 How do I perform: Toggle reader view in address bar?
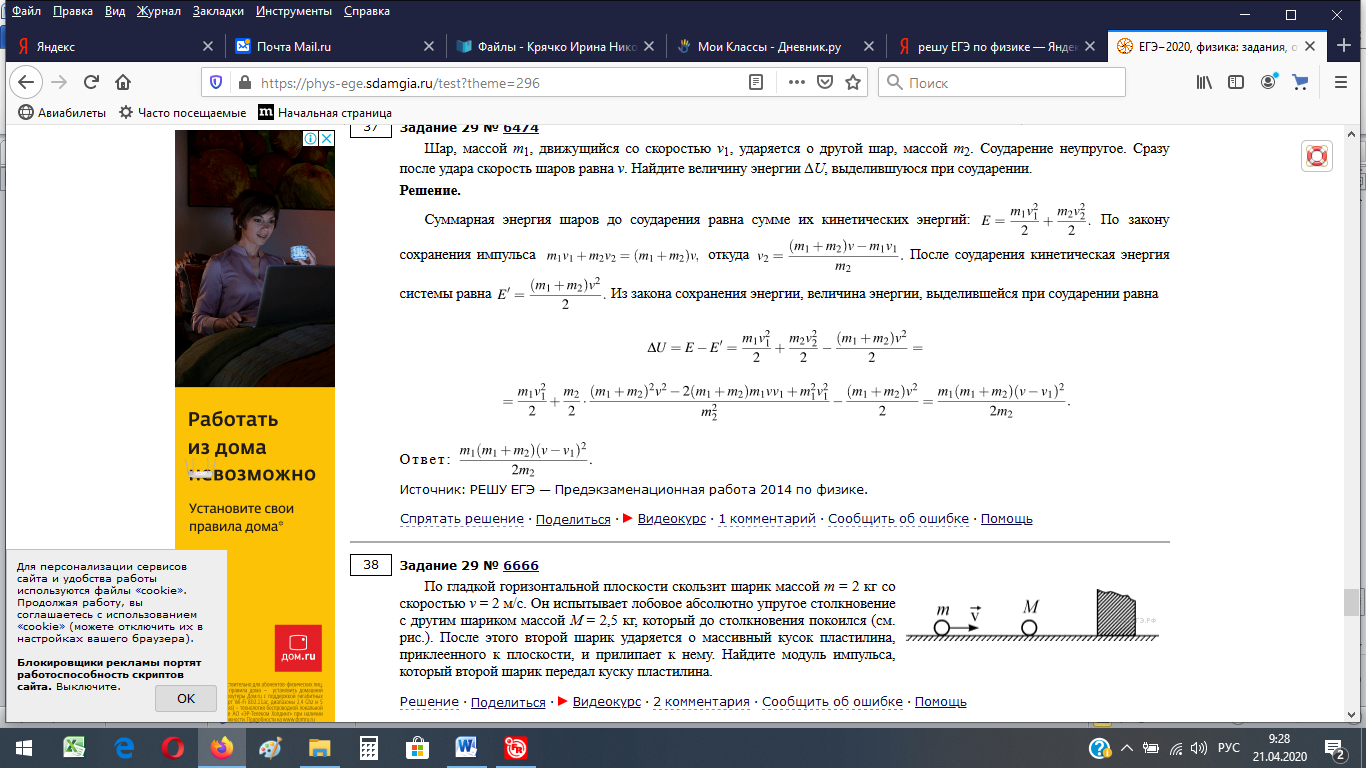tap(756, 83)
